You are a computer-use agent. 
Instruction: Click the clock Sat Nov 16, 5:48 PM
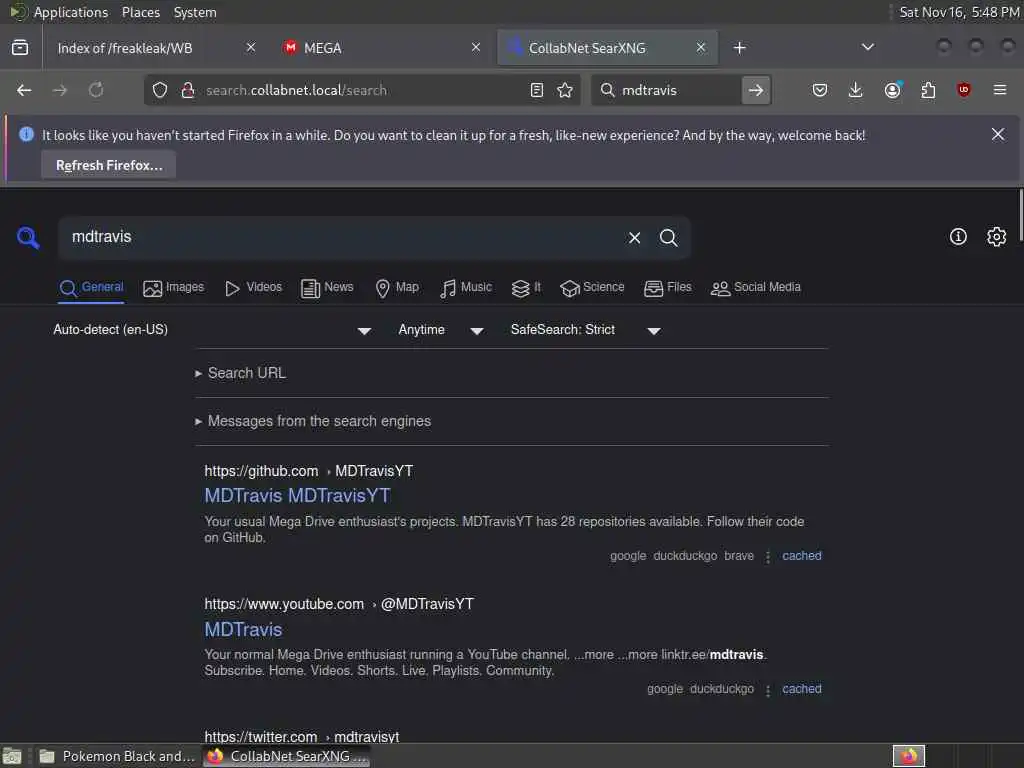(x=959, y=12)
